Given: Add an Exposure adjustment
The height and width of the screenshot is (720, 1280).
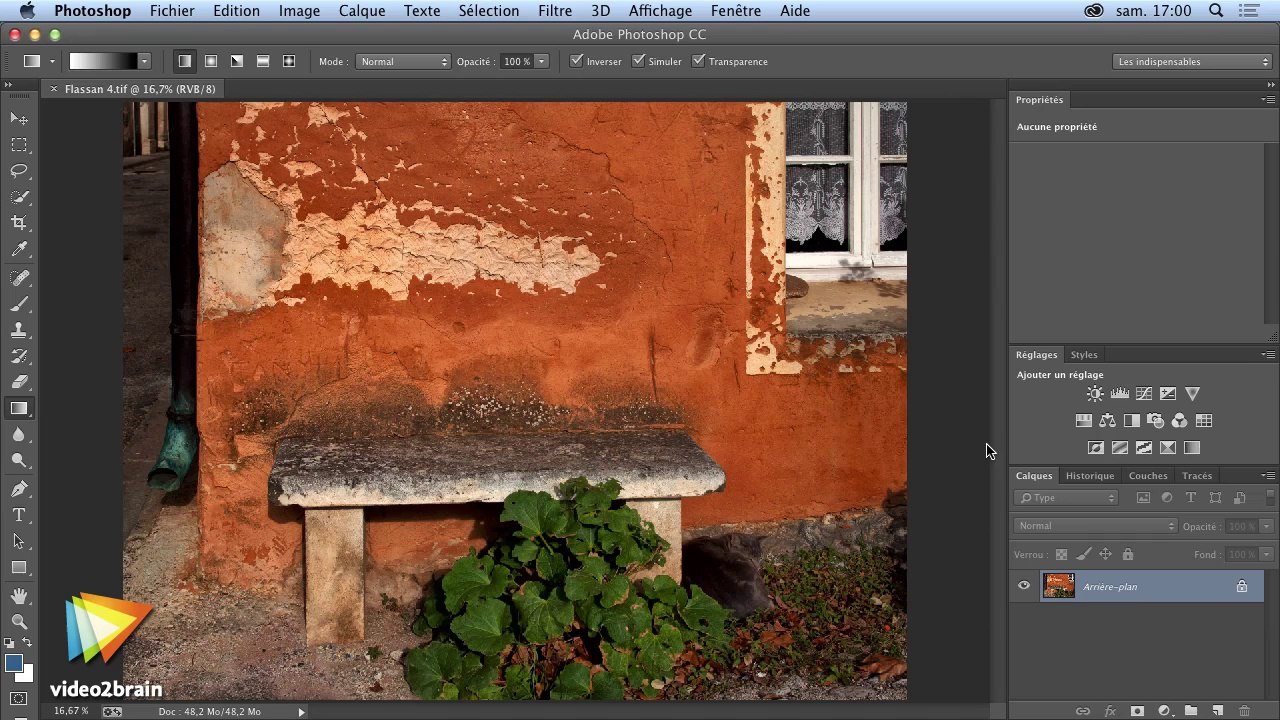Looking at the screenshot, I should coord(1168,394).
